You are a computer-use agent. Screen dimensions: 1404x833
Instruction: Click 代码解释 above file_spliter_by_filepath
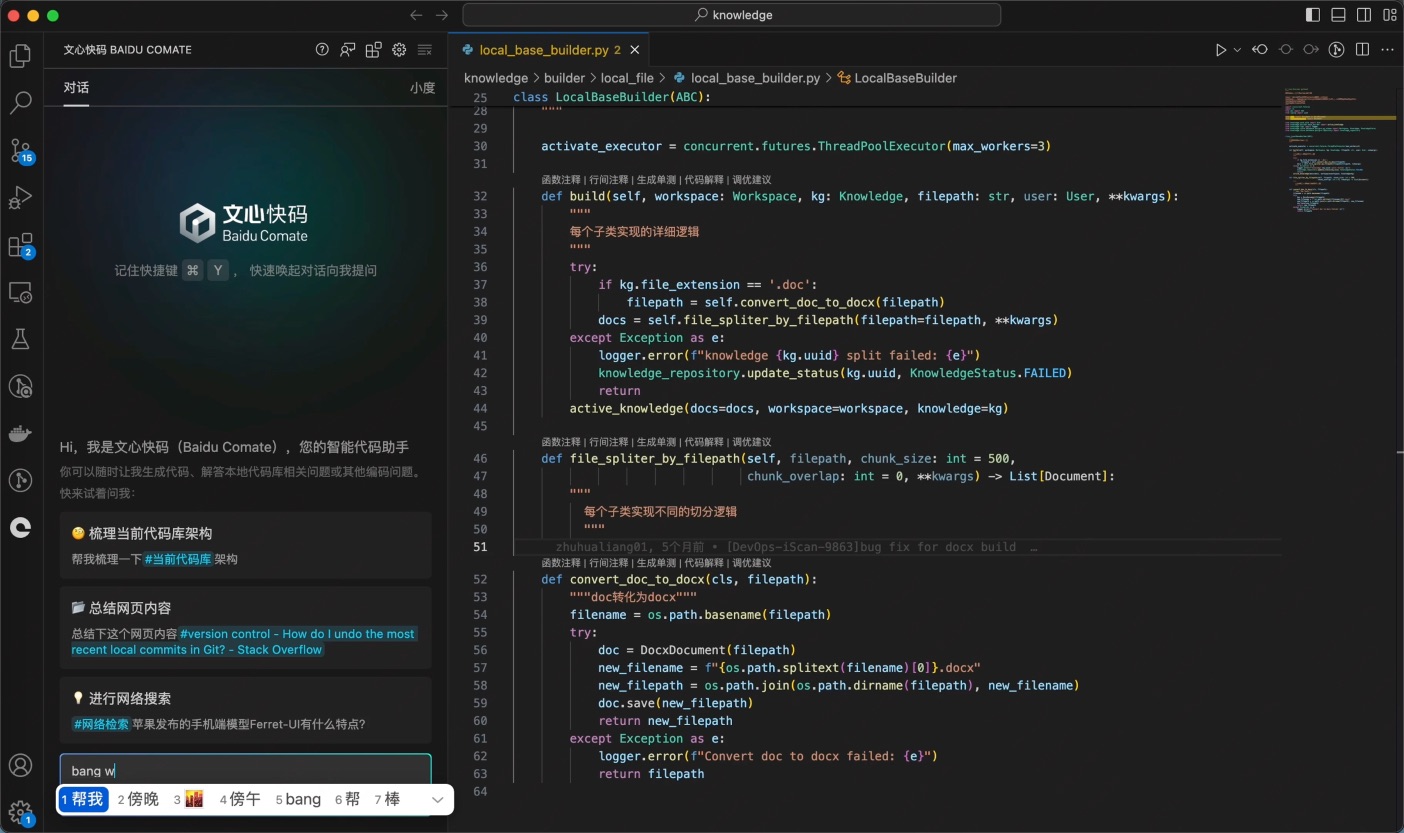(704, 442)
